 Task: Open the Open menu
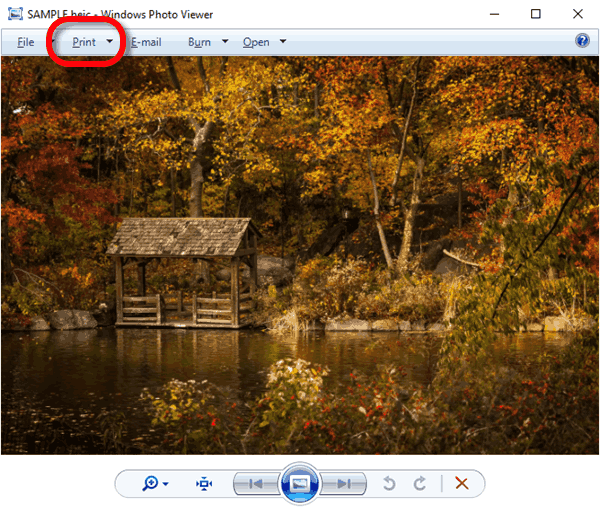pos(256,42)
